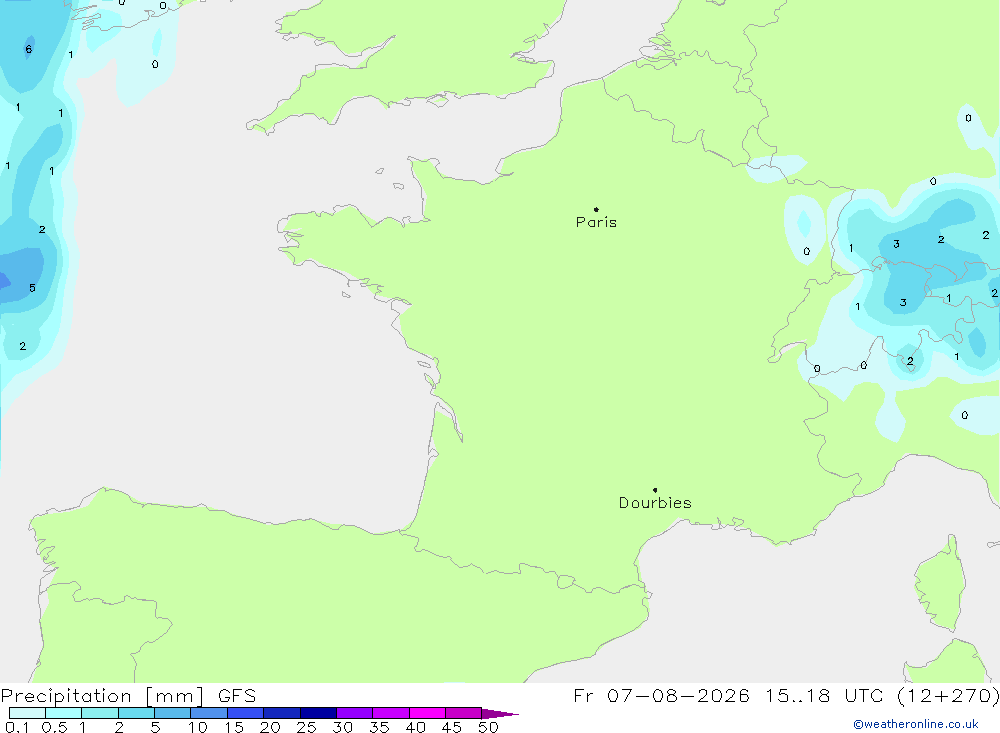Pick the 0.1–0.5 mm palest cyan legend swatch
1000x733 pixels.
tap(27, 713)
